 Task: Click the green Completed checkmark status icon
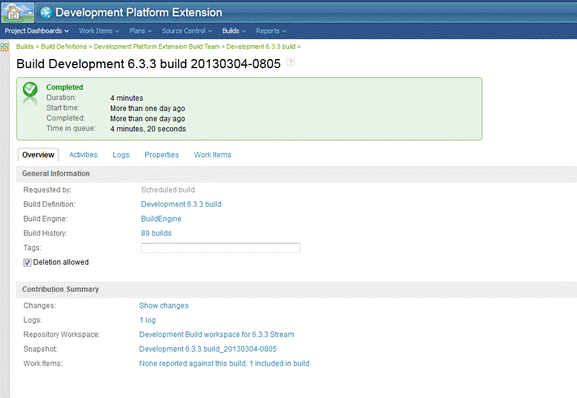click(30, 90)
